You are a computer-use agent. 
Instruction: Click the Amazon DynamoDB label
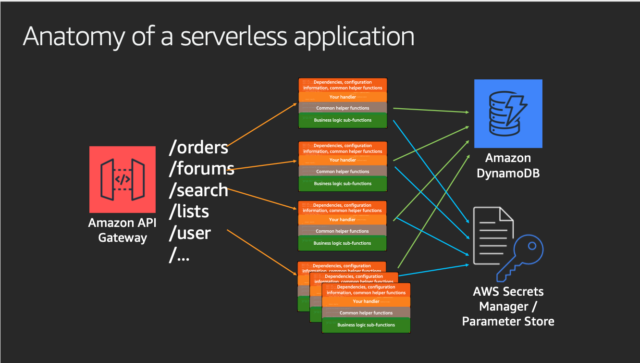point(508,165)
